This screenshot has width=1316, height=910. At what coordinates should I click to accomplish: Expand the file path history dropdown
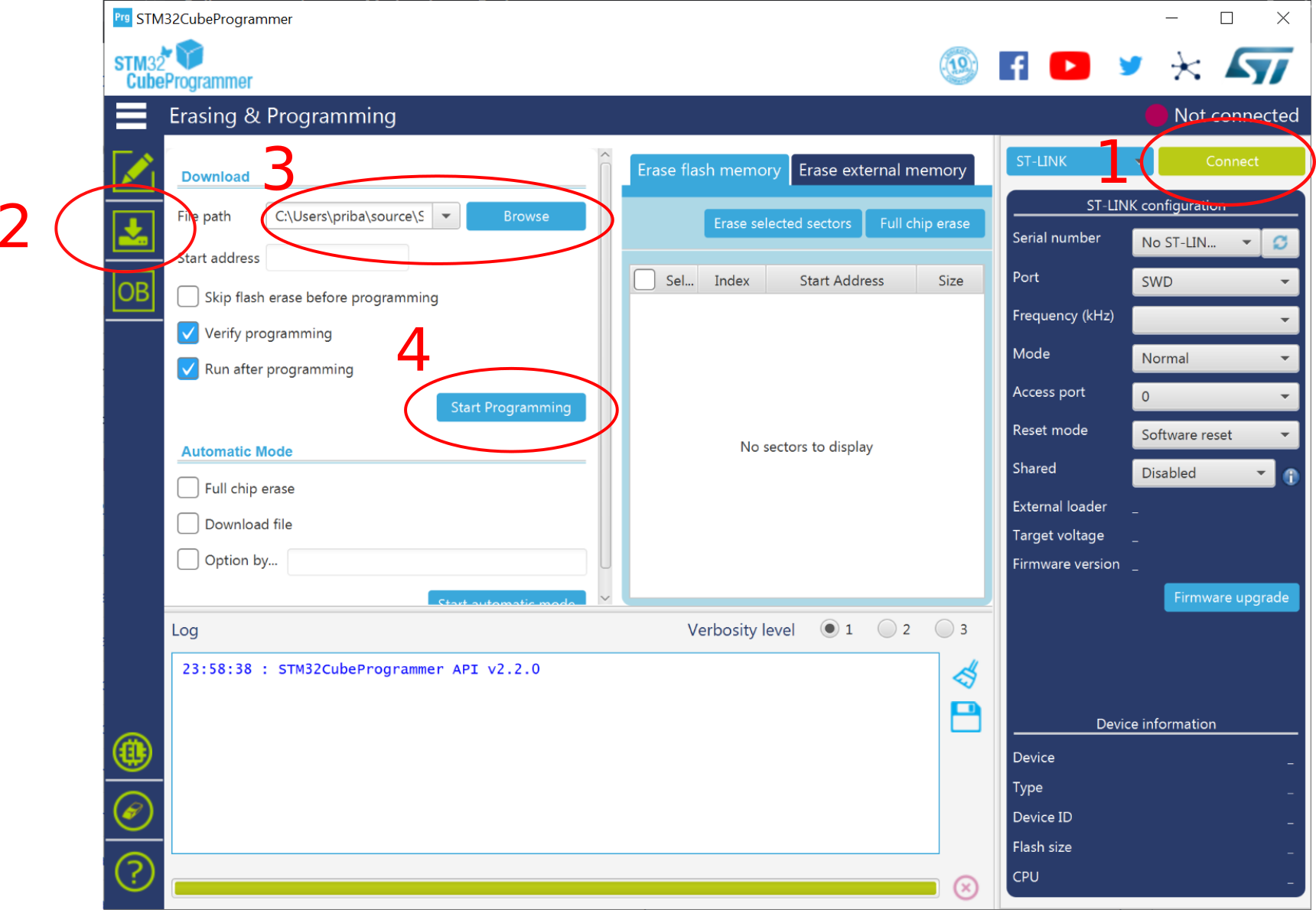pyautogui.click(x=446, y=216)
